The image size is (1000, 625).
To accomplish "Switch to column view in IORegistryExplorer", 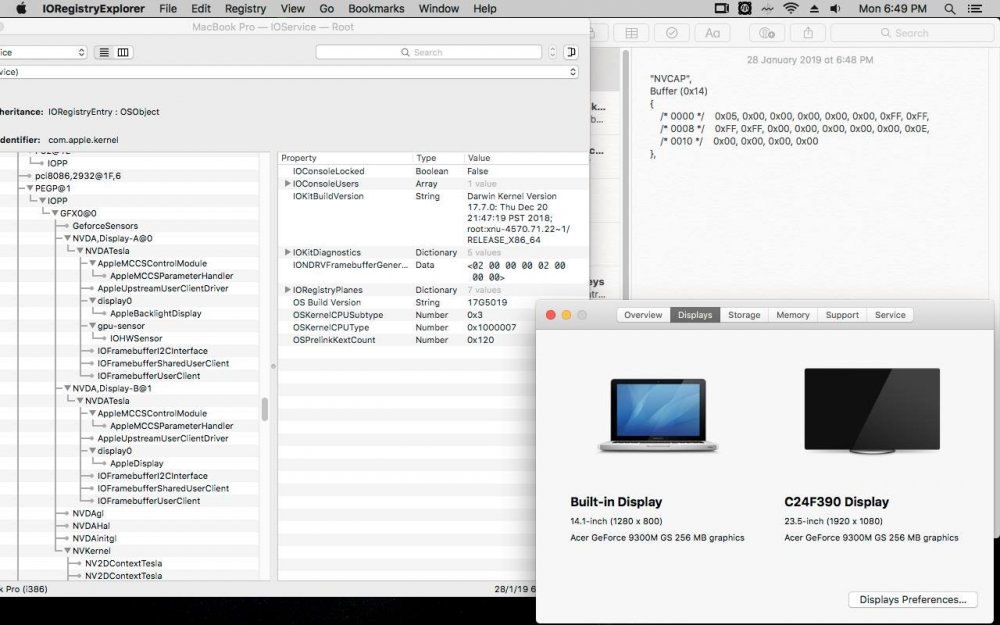I will tap(123, 52).
